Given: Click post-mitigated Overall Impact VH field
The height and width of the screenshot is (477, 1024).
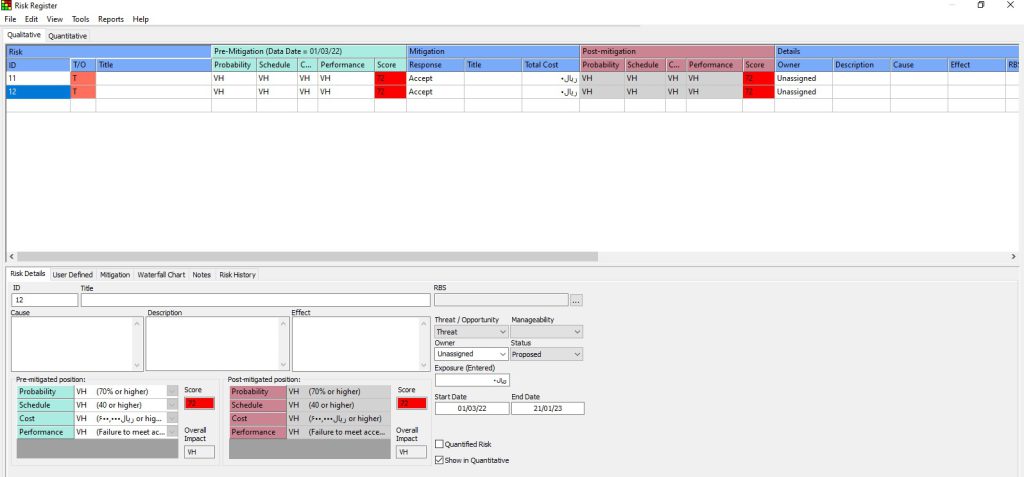Looking at the screenshot, I should pyautogui.click(x=411, y=452).
